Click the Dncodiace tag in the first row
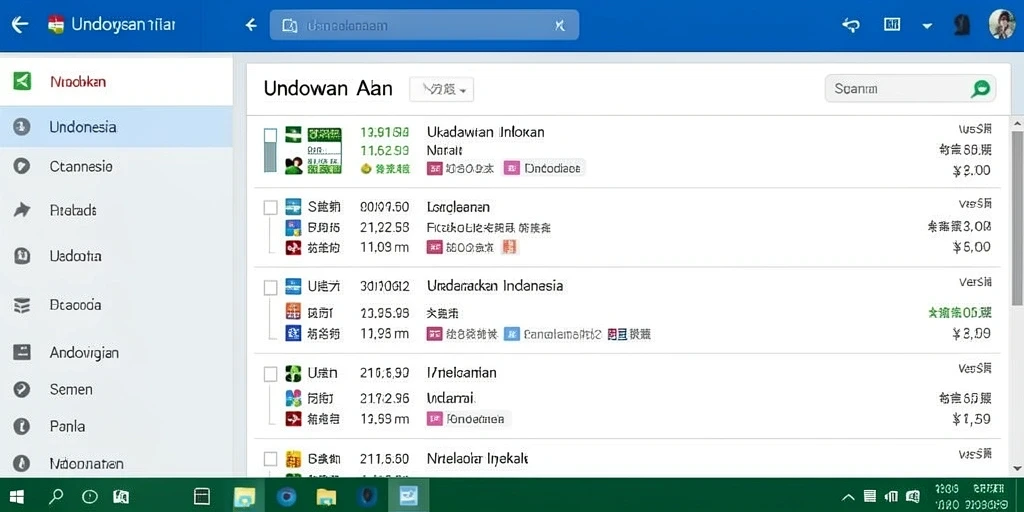Viewport: 1024px width, 512px height. (544, 168)
